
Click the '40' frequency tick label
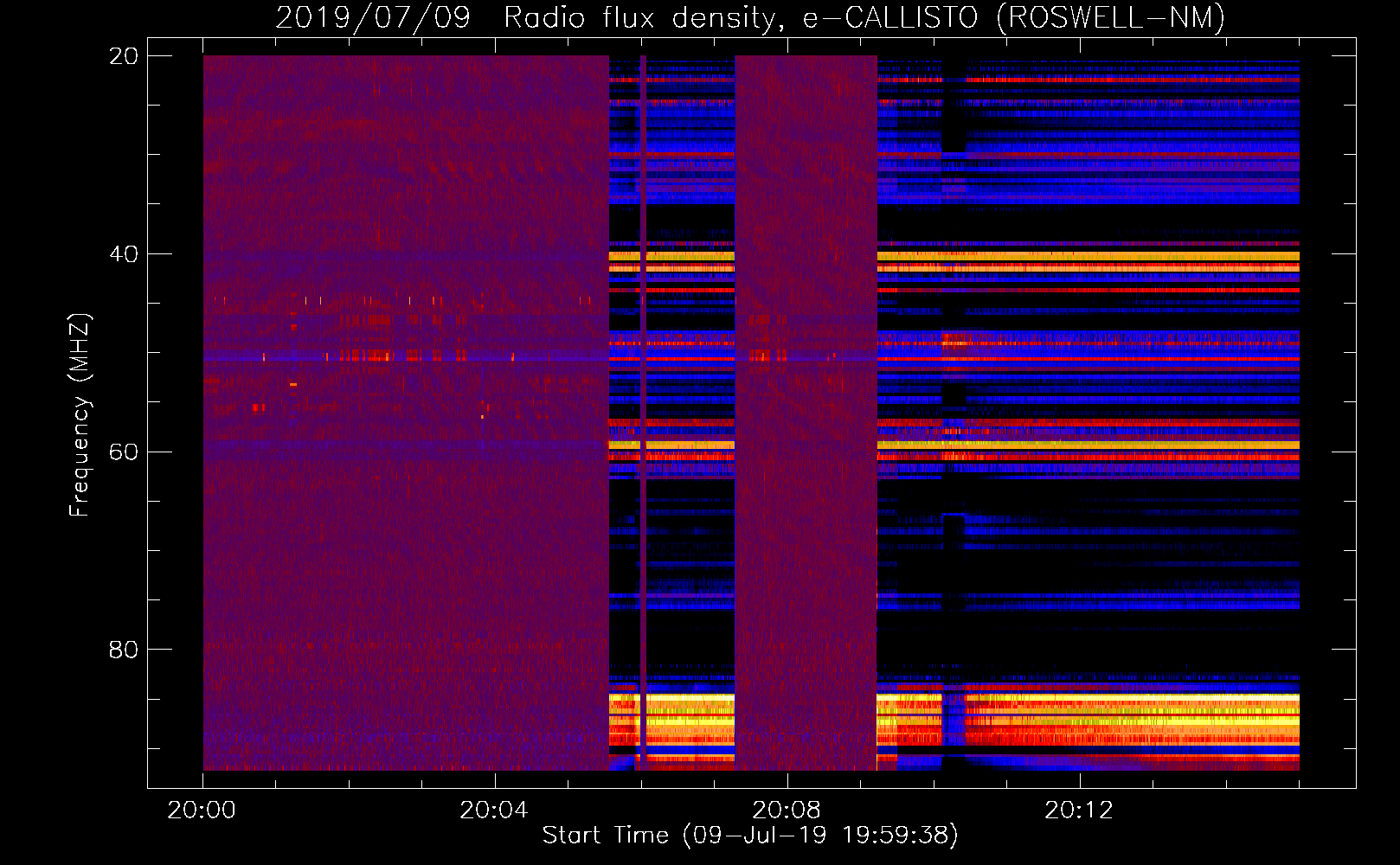point(123,254)
